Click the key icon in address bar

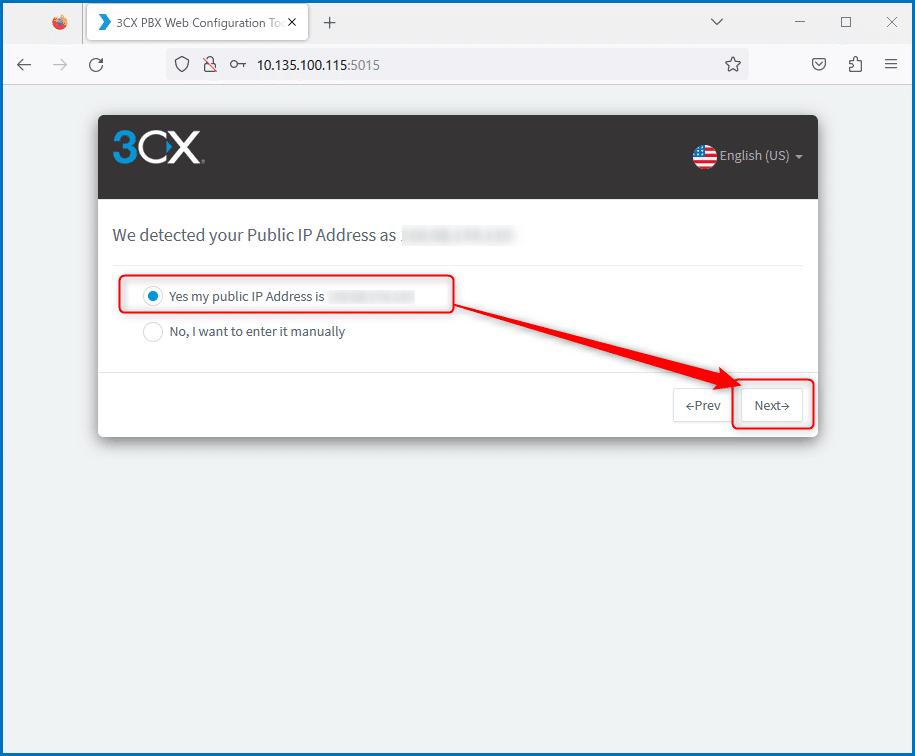click(x=238, y=64)
